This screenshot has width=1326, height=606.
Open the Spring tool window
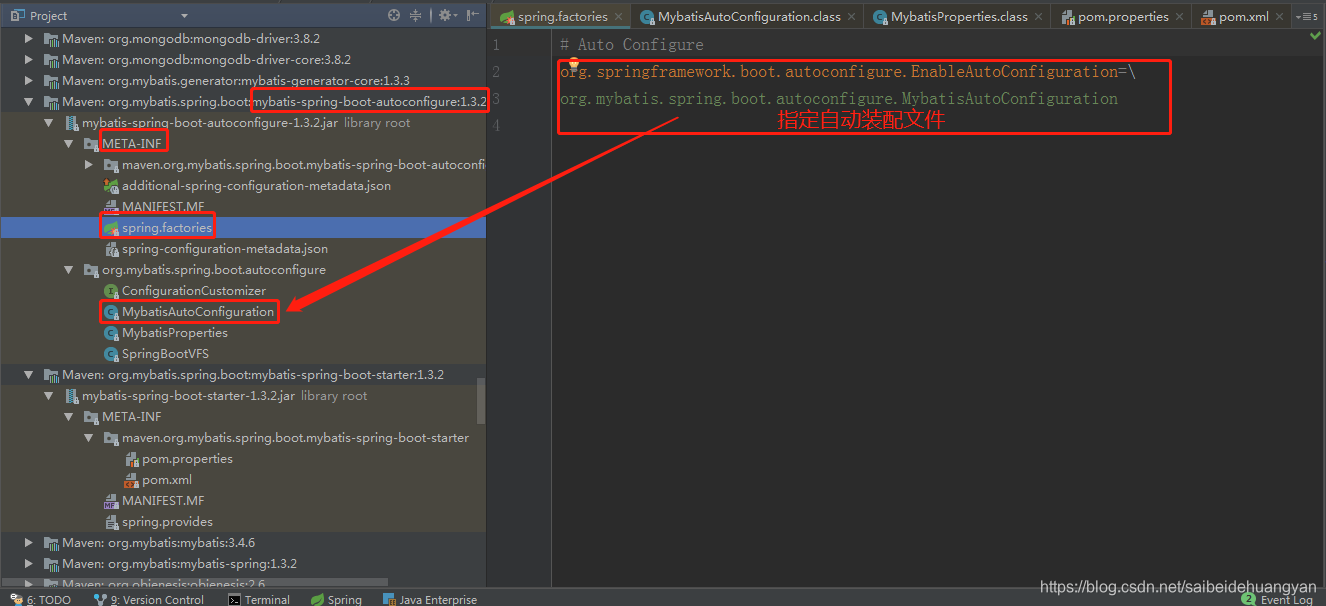(x=336, y=599)
